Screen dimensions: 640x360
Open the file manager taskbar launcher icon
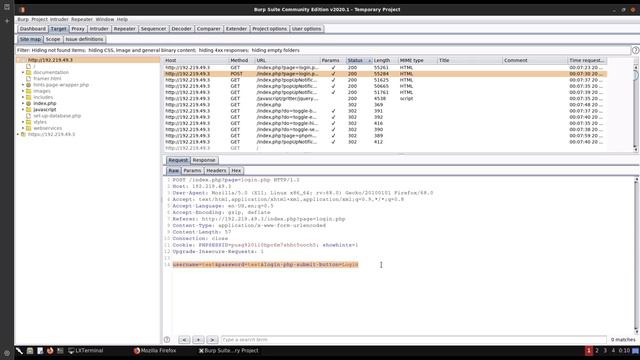tap(30, 351)
